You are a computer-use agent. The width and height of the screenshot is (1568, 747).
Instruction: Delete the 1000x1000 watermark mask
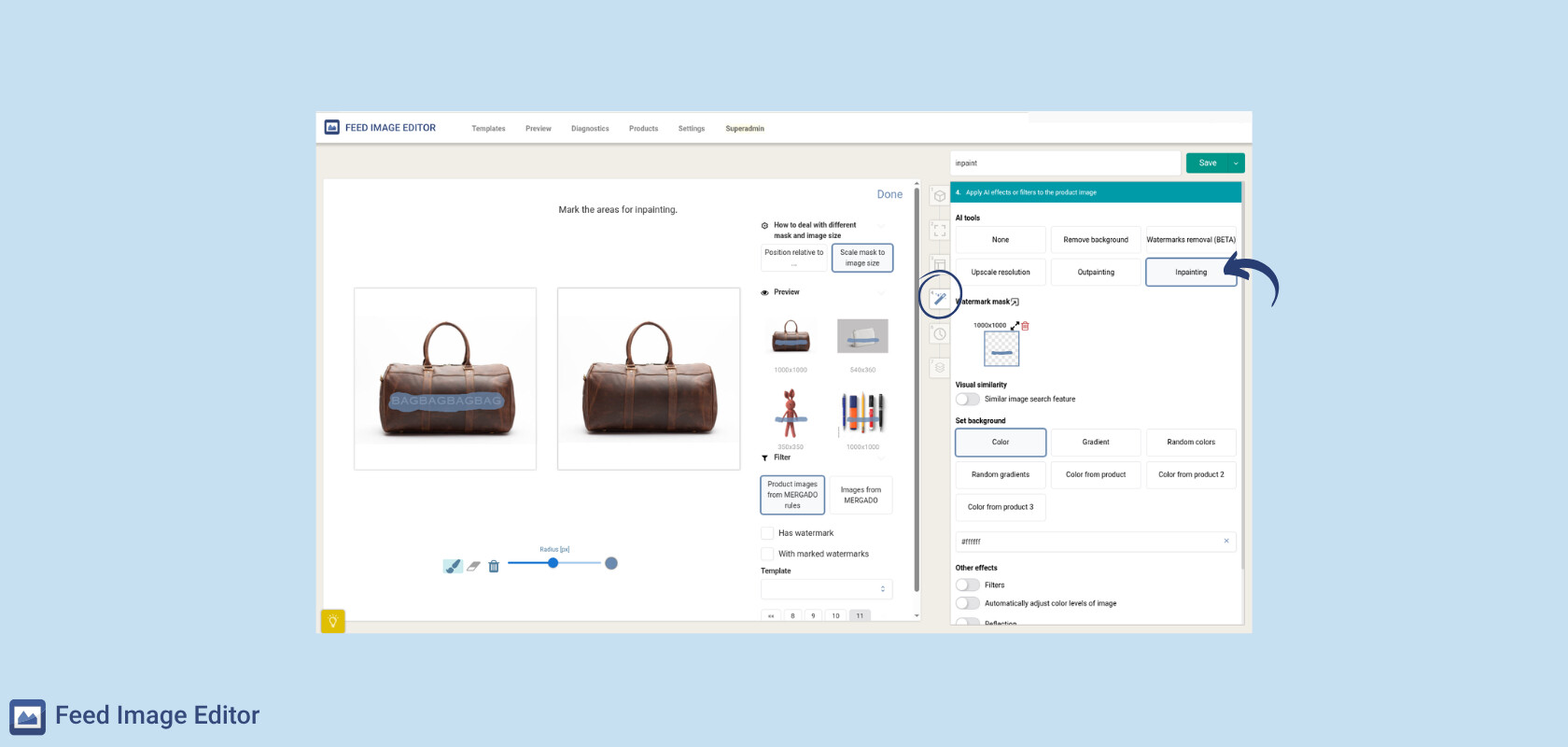pyautogui.click(x=1025, y=326)
